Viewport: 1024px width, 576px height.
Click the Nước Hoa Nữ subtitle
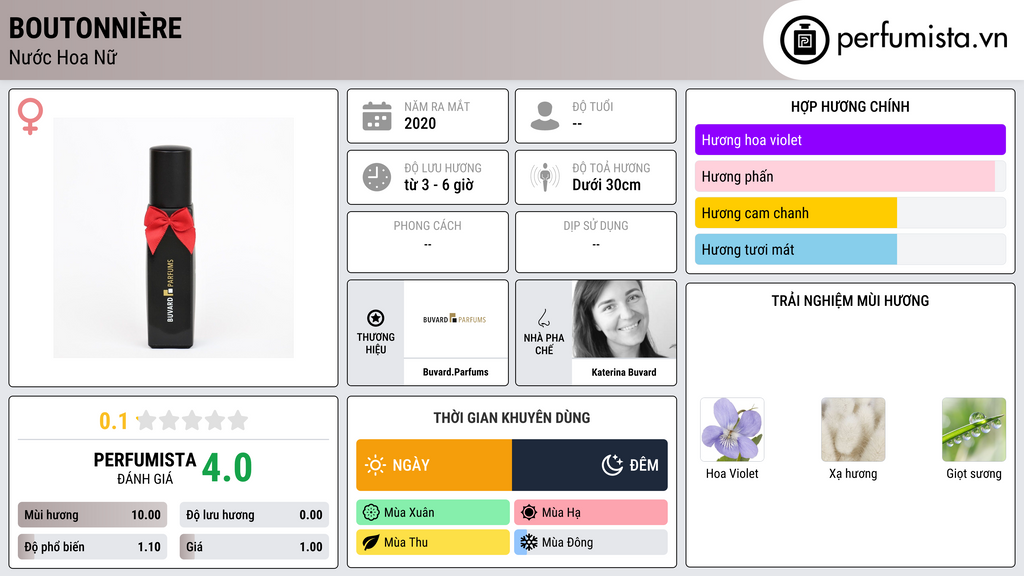63,58
